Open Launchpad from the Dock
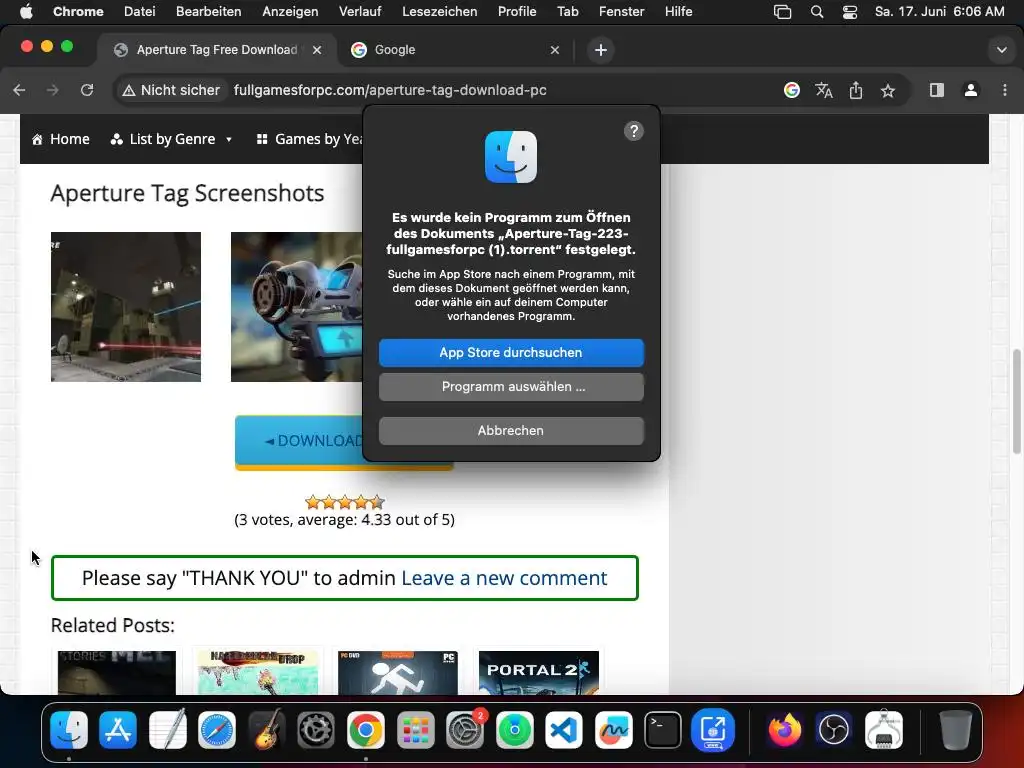1024x768 pixels. [x=415, y=729]
